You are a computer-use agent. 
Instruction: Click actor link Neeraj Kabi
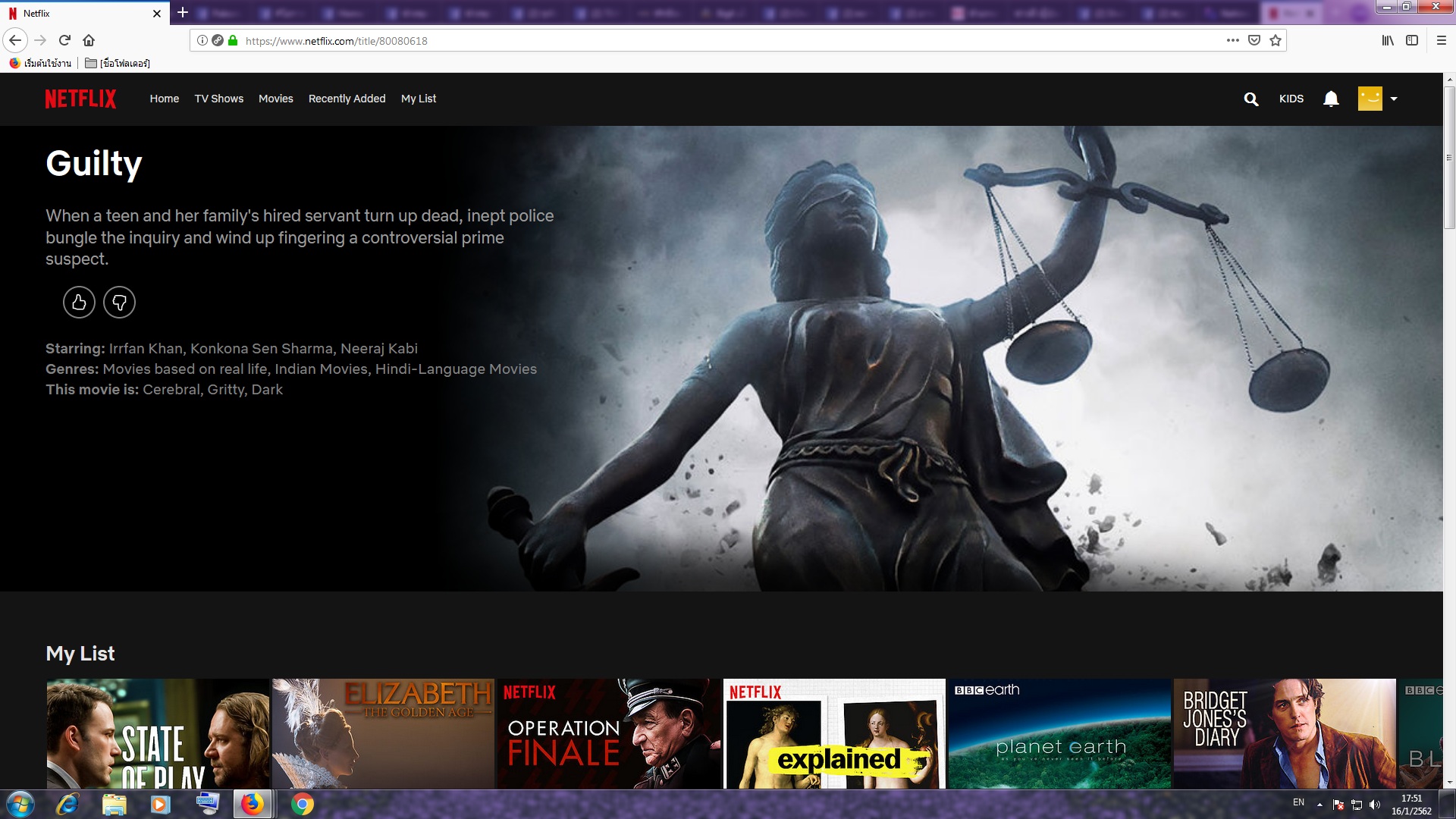click(x=379, y=348)
